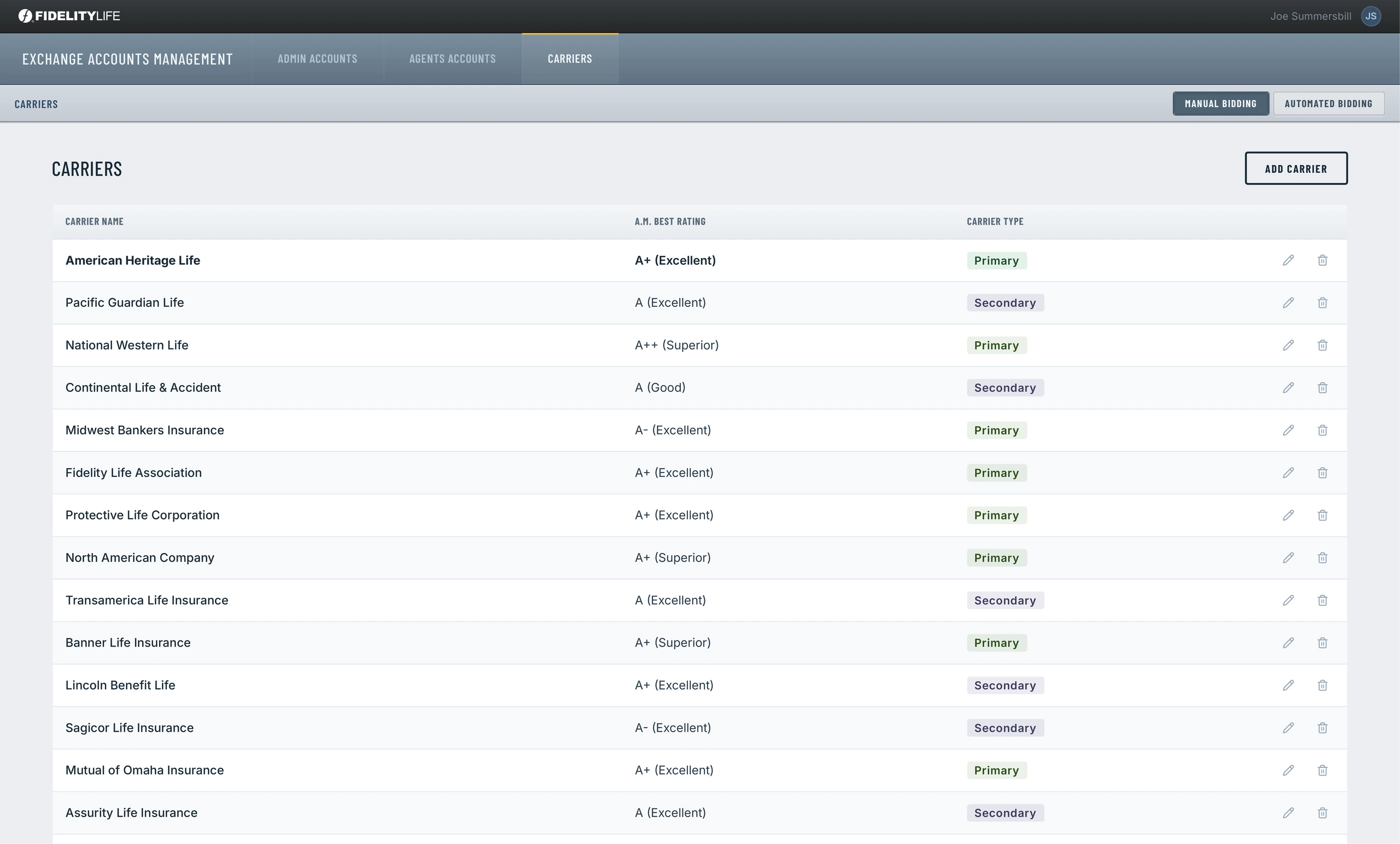Sort by A.M. Best Rating column header
The width and height of the screenshot is (1400, 844).
tap(670, 222)
